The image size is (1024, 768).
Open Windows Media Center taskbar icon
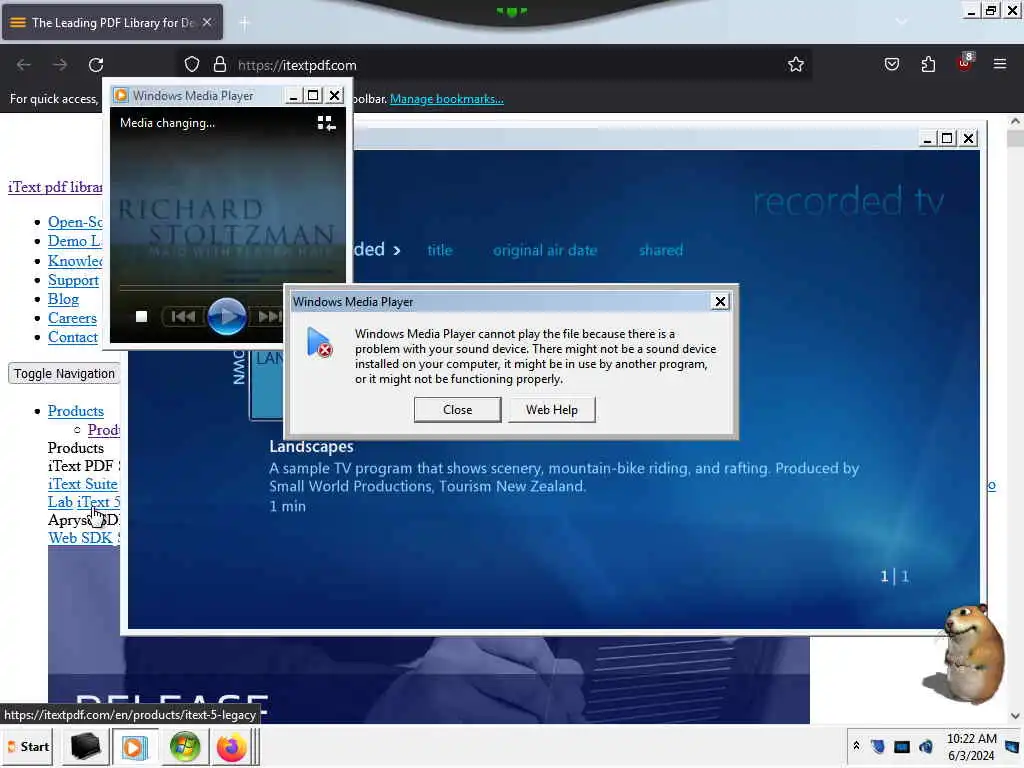tap(184, 747)
